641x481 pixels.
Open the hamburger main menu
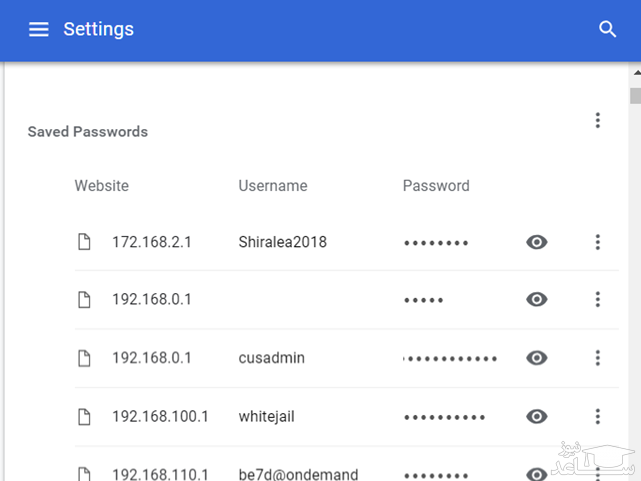click(38, 29)
